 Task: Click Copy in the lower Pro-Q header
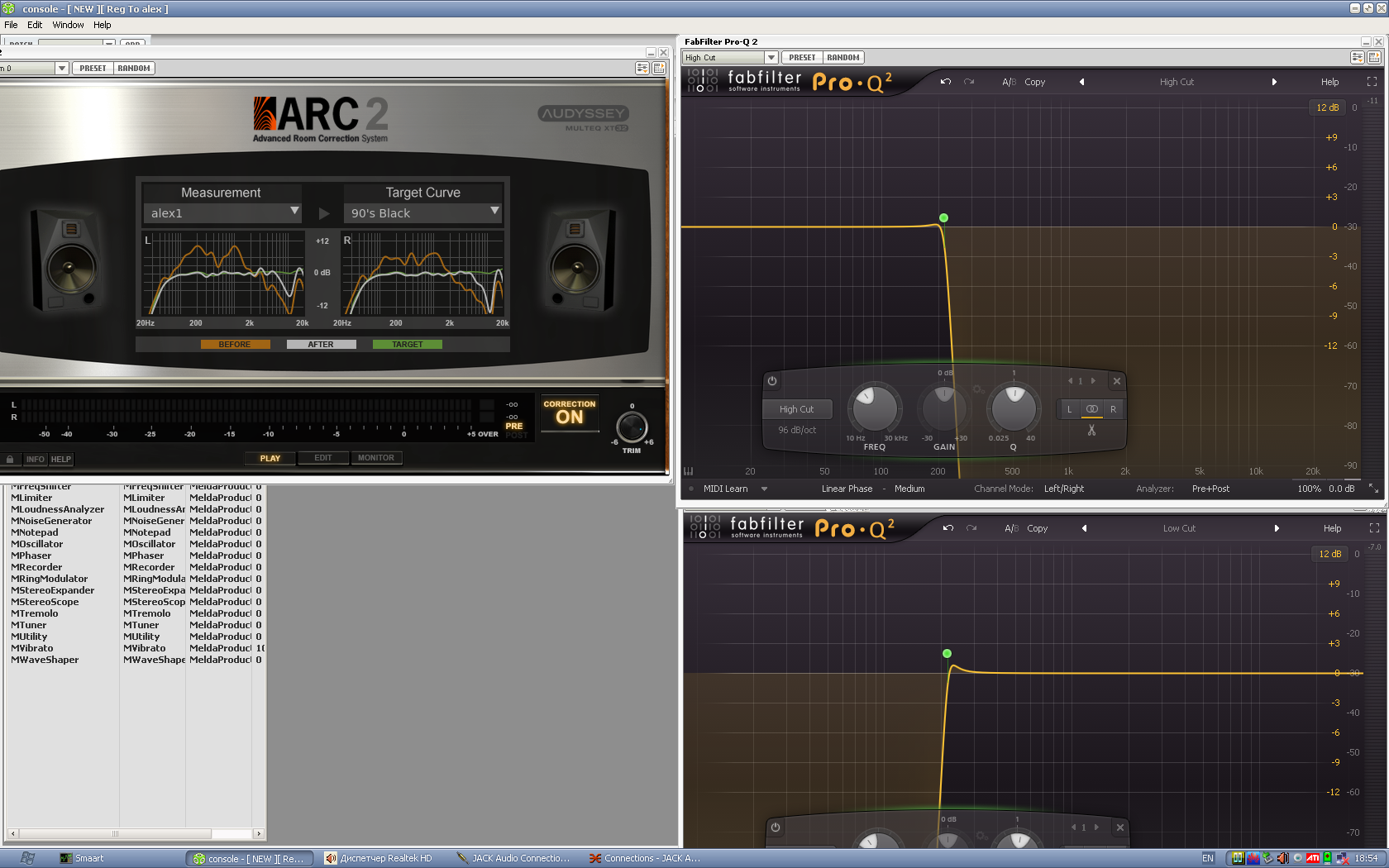pyautogui.click(x=1038, y=528)
